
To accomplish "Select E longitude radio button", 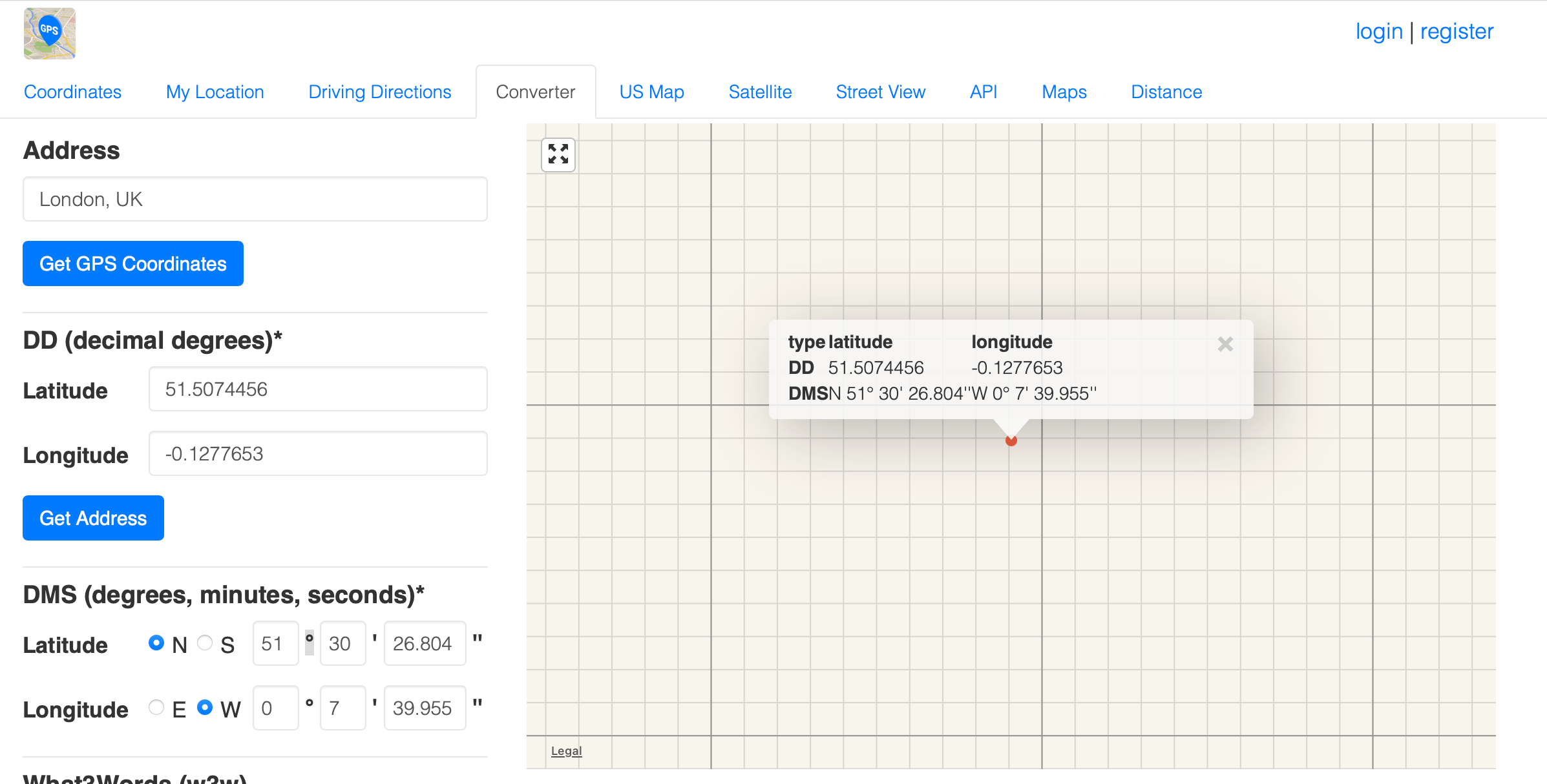I will (156, 707).
